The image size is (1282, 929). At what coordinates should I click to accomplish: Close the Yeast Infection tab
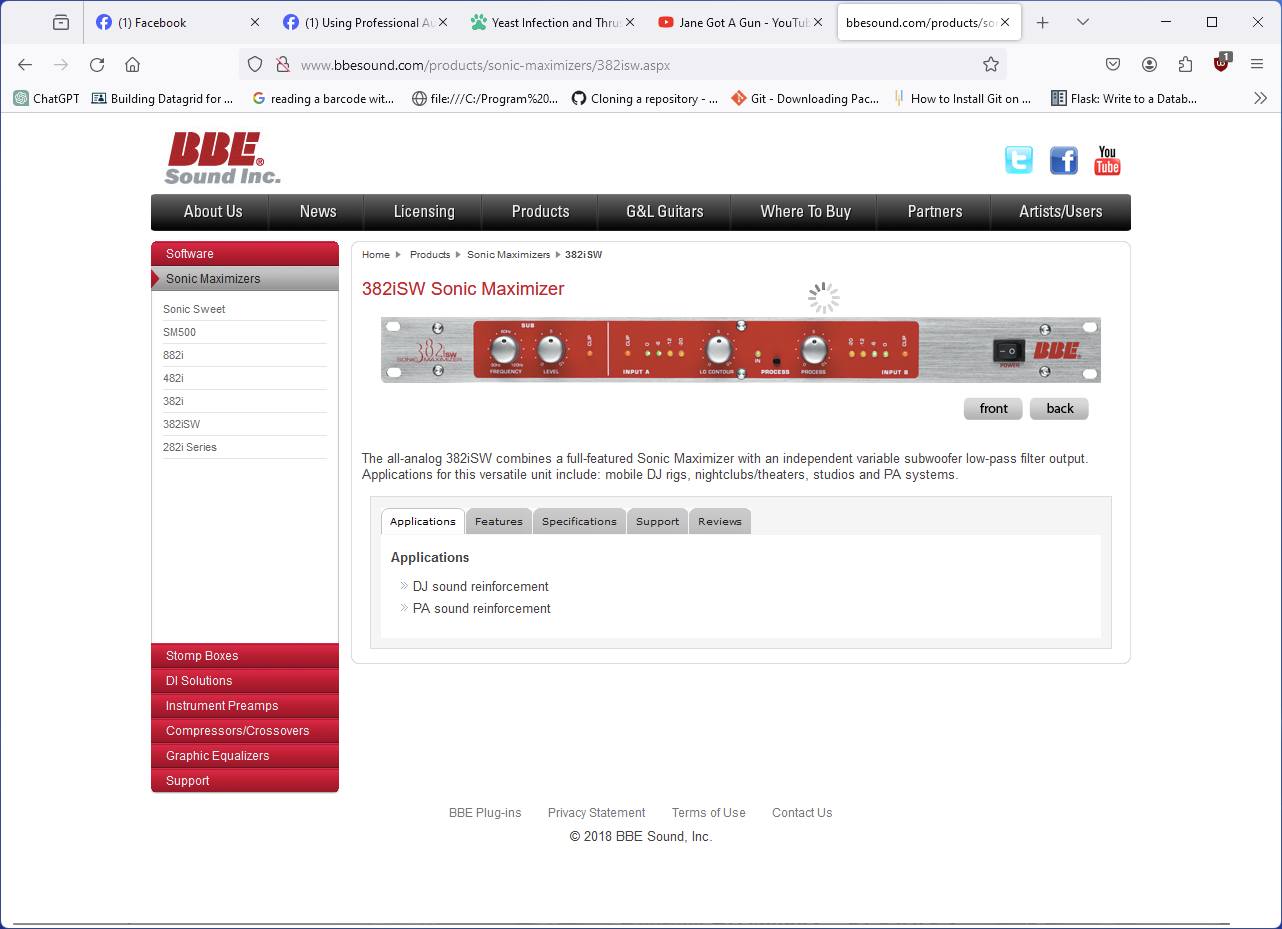click(631, 22)
